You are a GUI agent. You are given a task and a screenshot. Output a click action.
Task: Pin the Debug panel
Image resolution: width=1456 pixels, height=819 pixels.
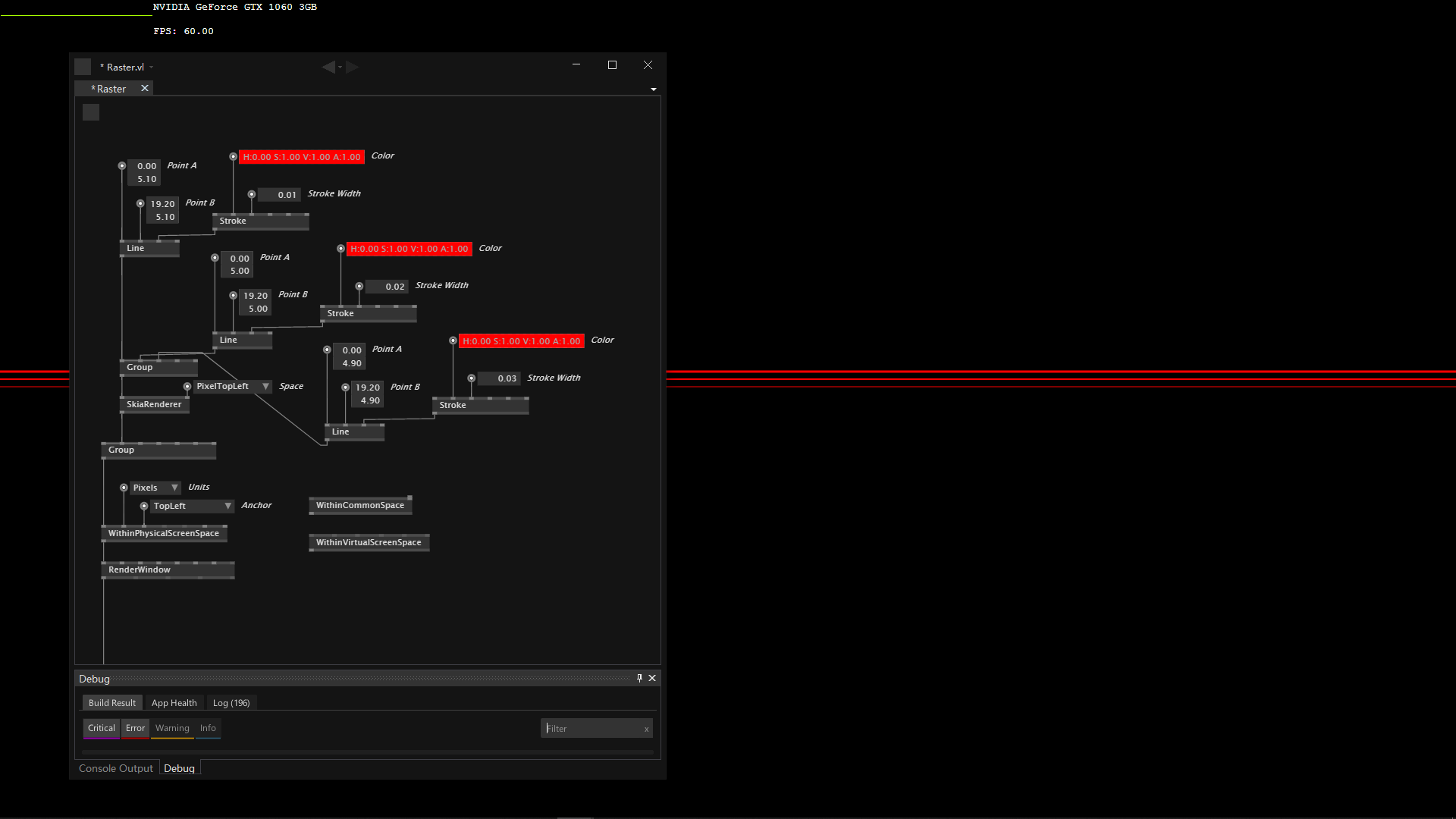click(x=639, y=678)
